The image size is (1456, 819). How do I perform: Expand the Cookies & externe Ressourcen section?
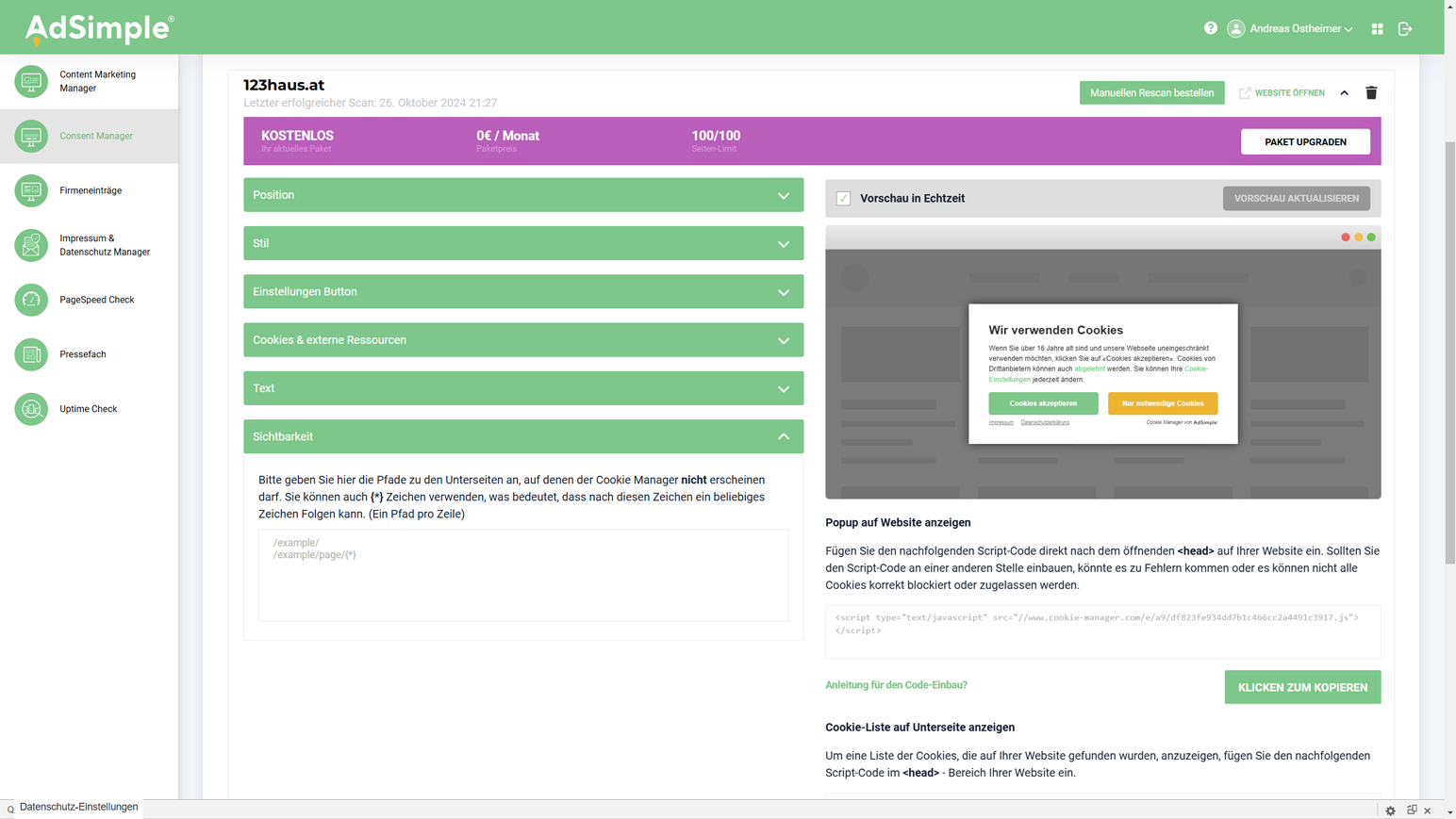click(523, 340)
